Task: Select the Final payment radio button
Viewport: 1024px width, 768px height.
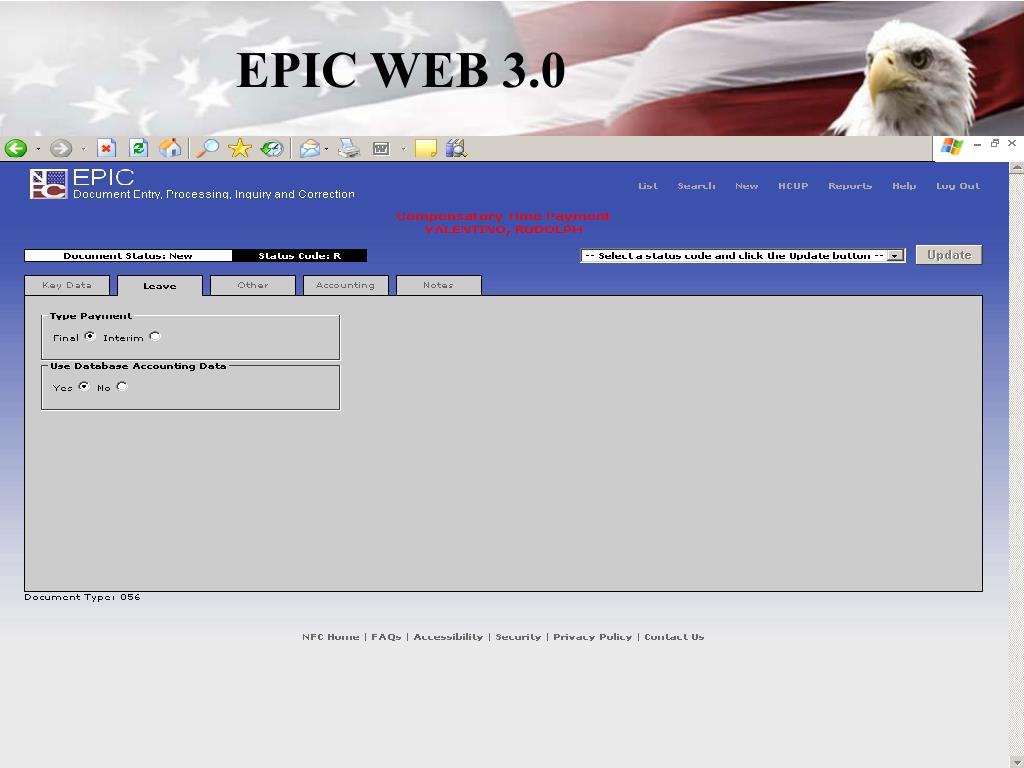Action: point(90,336)
